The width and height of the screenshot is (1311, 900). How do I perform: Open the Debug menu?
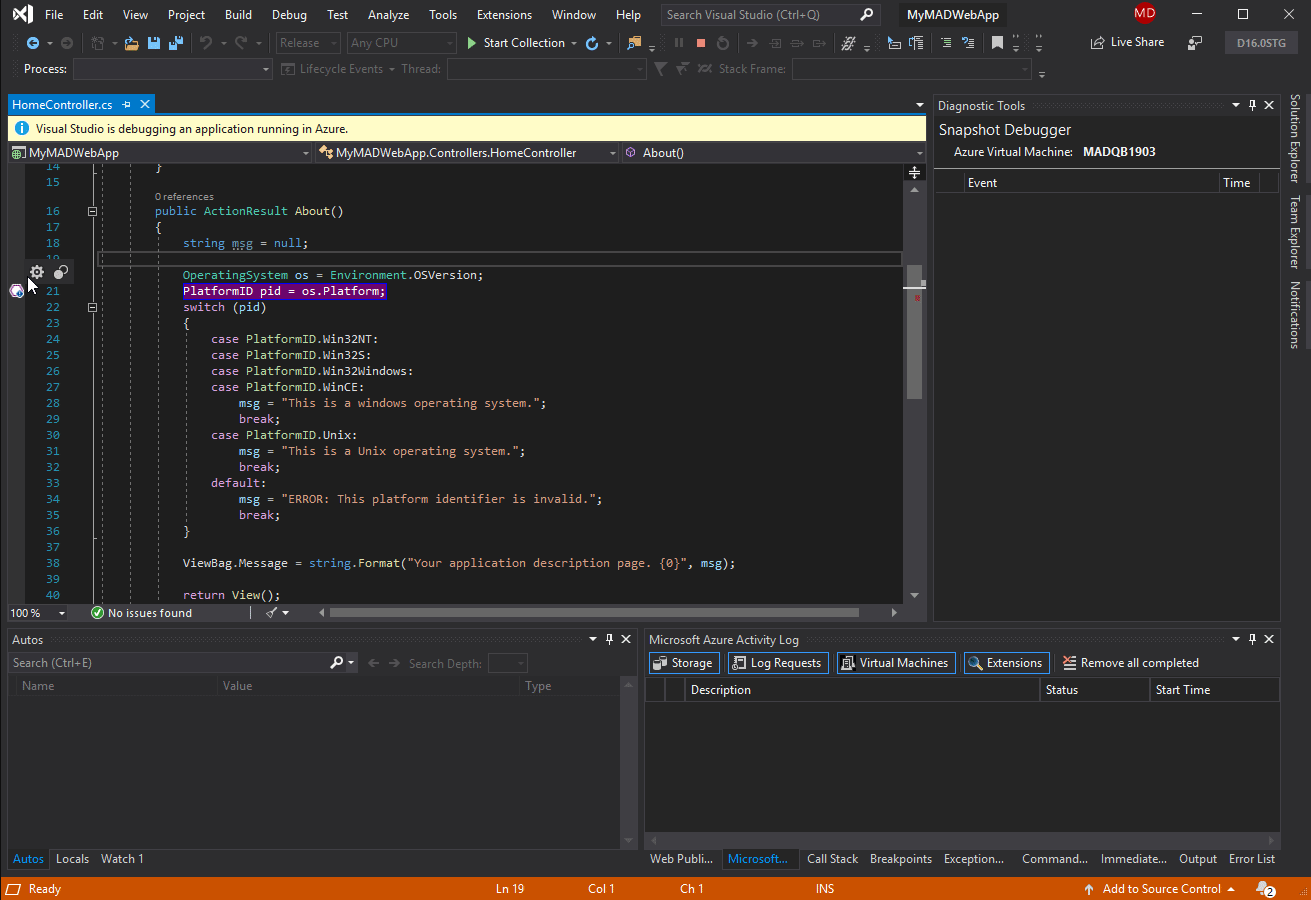coord(289,15)
